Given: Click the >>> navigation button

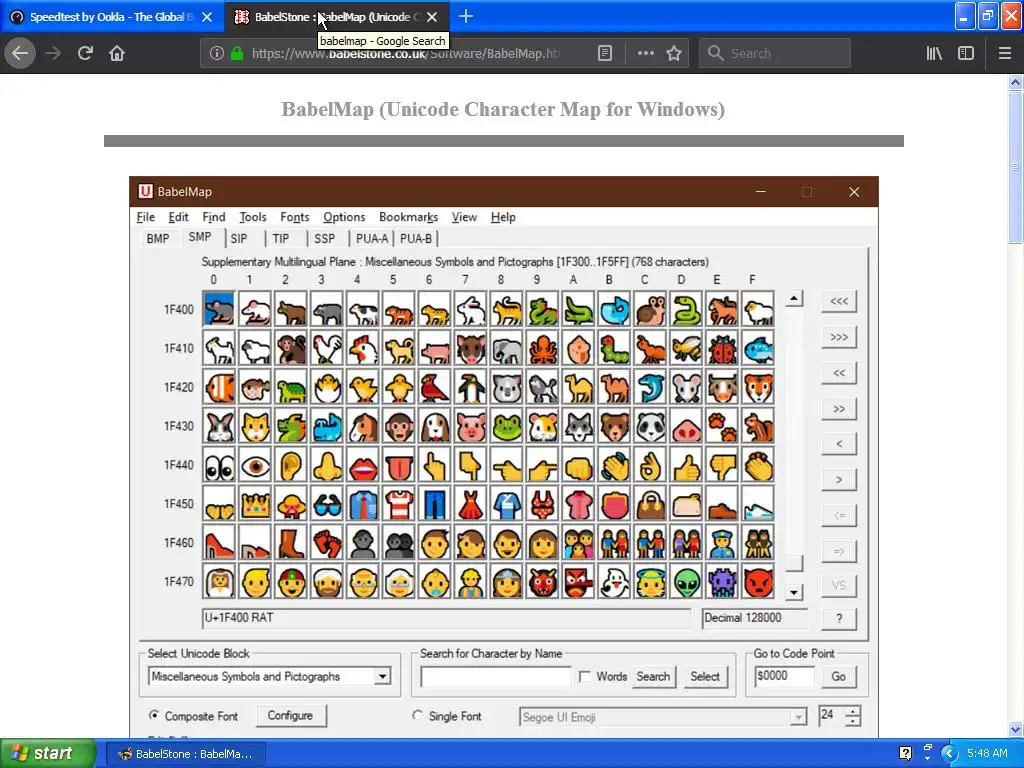Looking at the screenshot, I should pyautogui.click(x=839, y=337).
